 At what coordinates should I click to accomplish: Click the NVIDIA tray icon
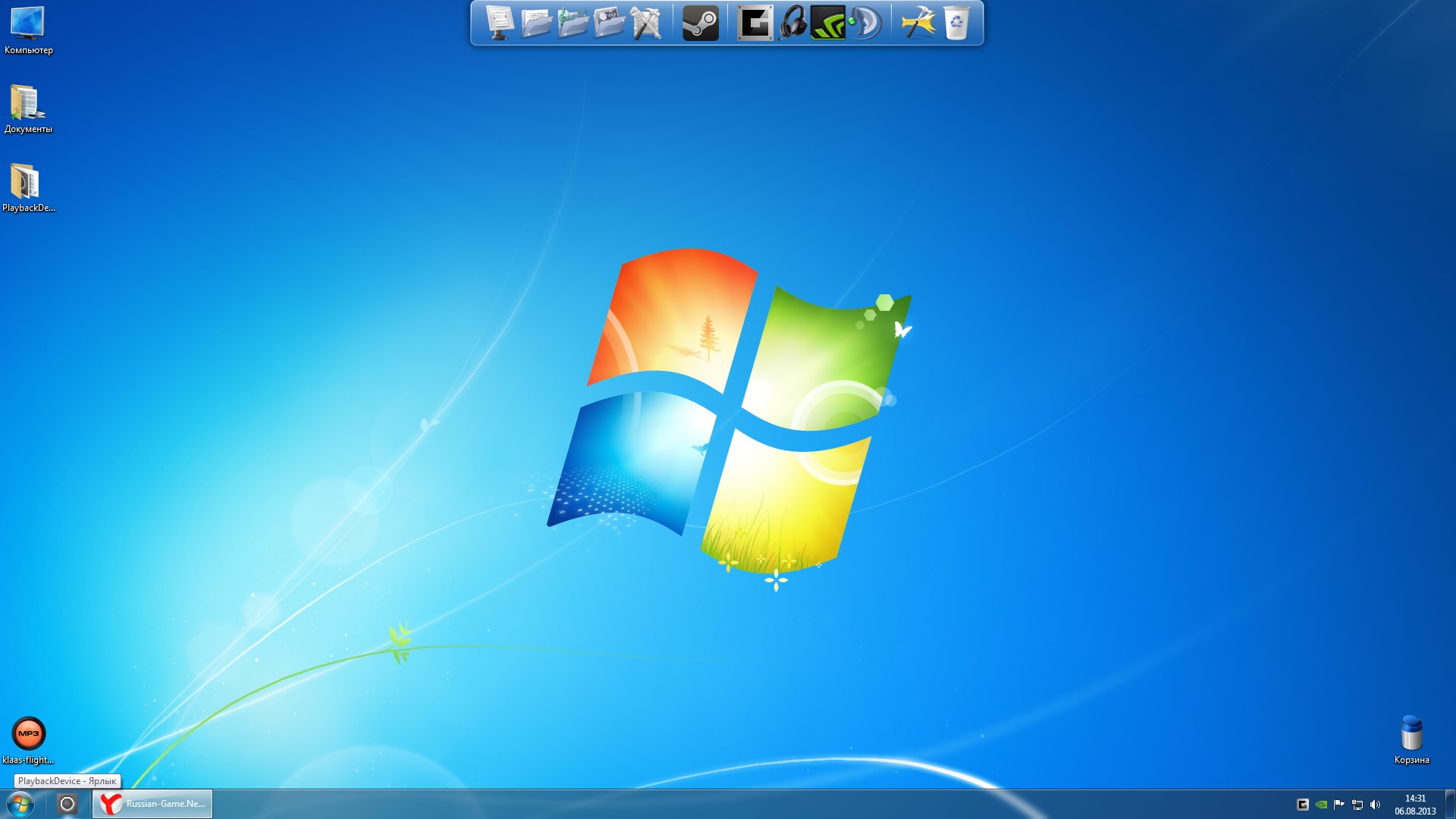[x=1321, y=805]
